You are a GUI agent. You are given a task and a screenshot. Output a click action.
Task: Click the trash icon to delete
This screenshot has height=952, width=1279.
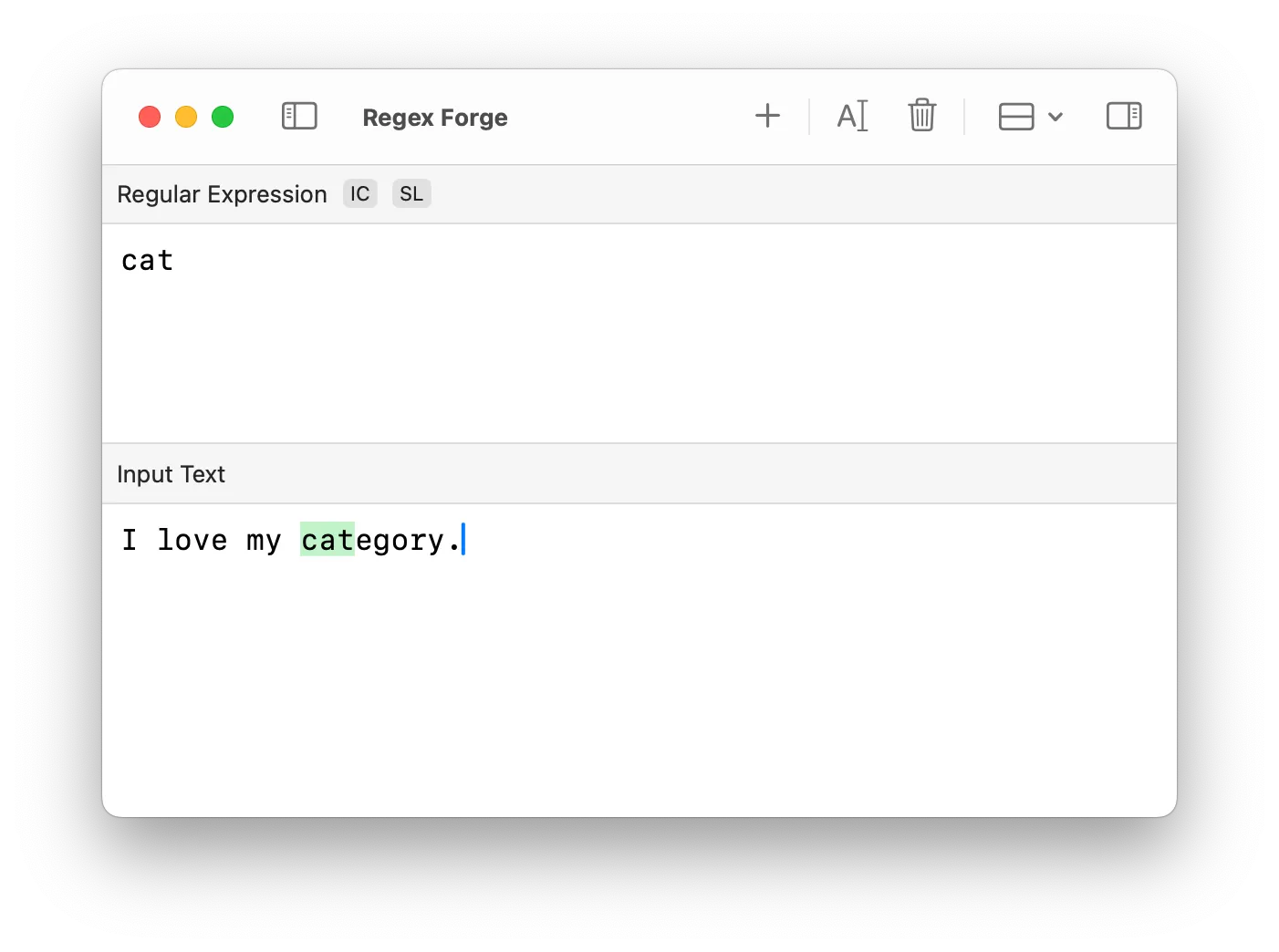tap(921, 116)
